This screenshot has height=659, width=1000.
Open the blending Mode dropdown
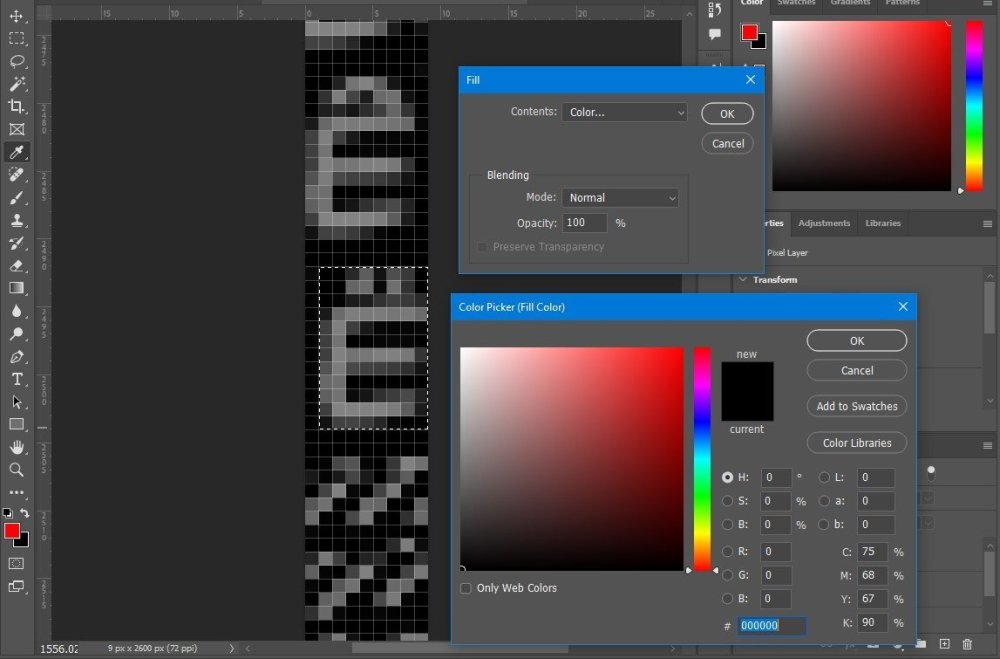click(x=620, y=198)
